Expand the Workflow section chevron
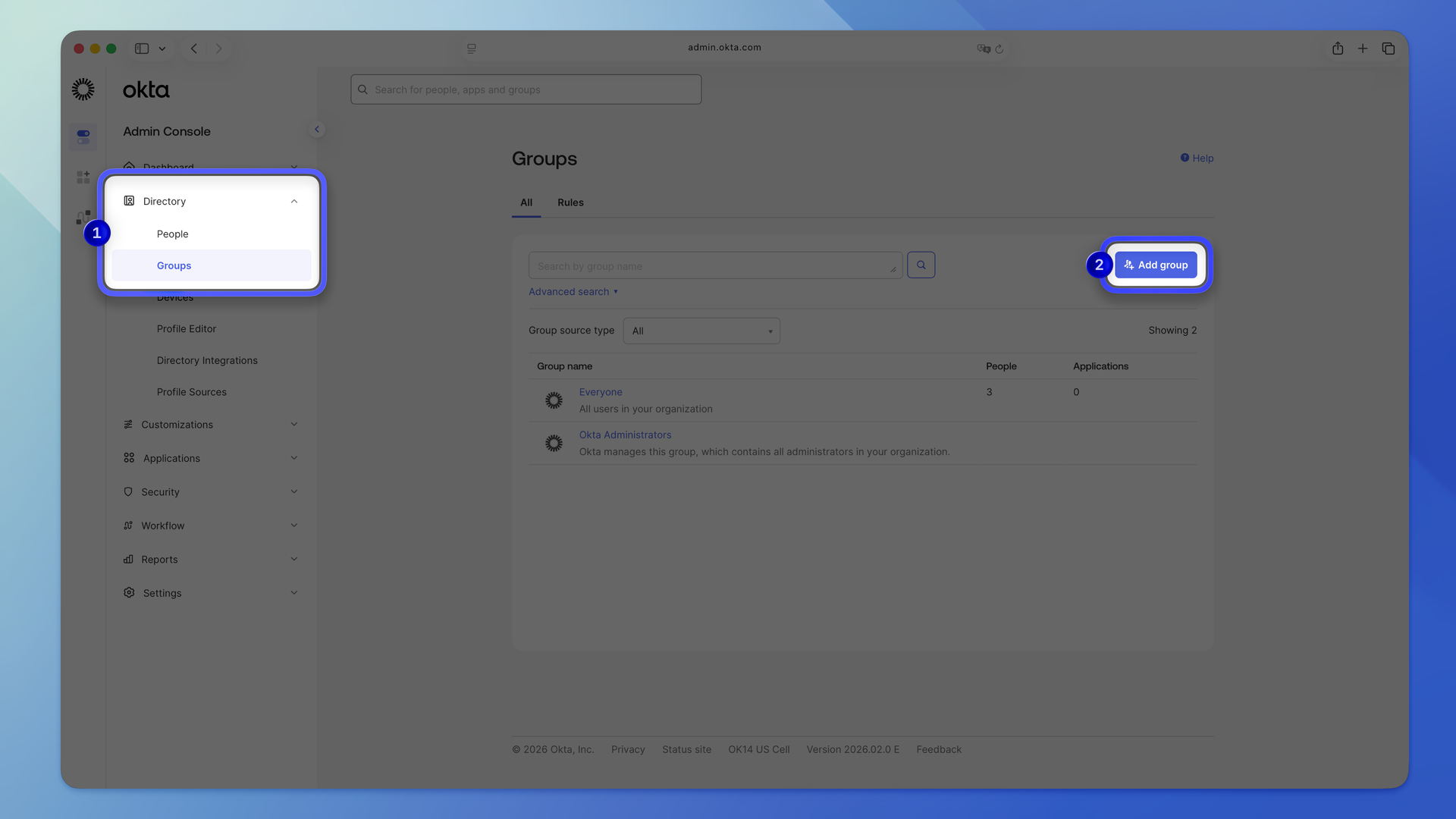Screen dimensions: 1456x819 [294, 526]
